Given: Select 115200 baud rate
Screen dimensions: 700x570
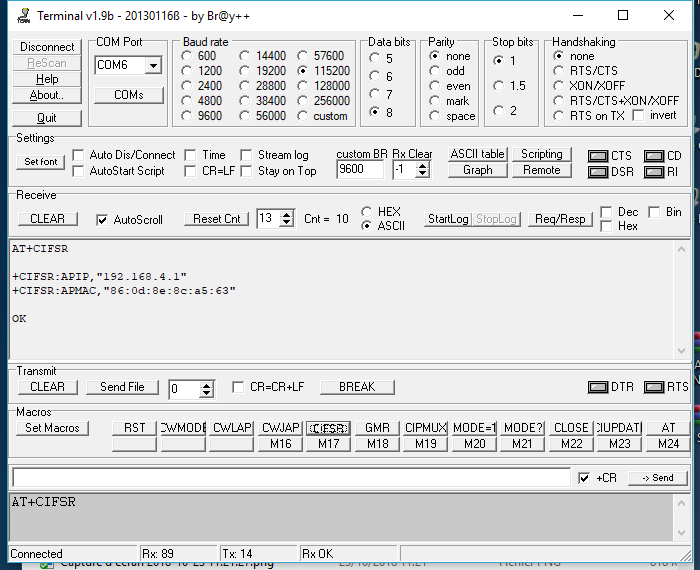Looking at the screenshot, I should (x=303, y=71).
